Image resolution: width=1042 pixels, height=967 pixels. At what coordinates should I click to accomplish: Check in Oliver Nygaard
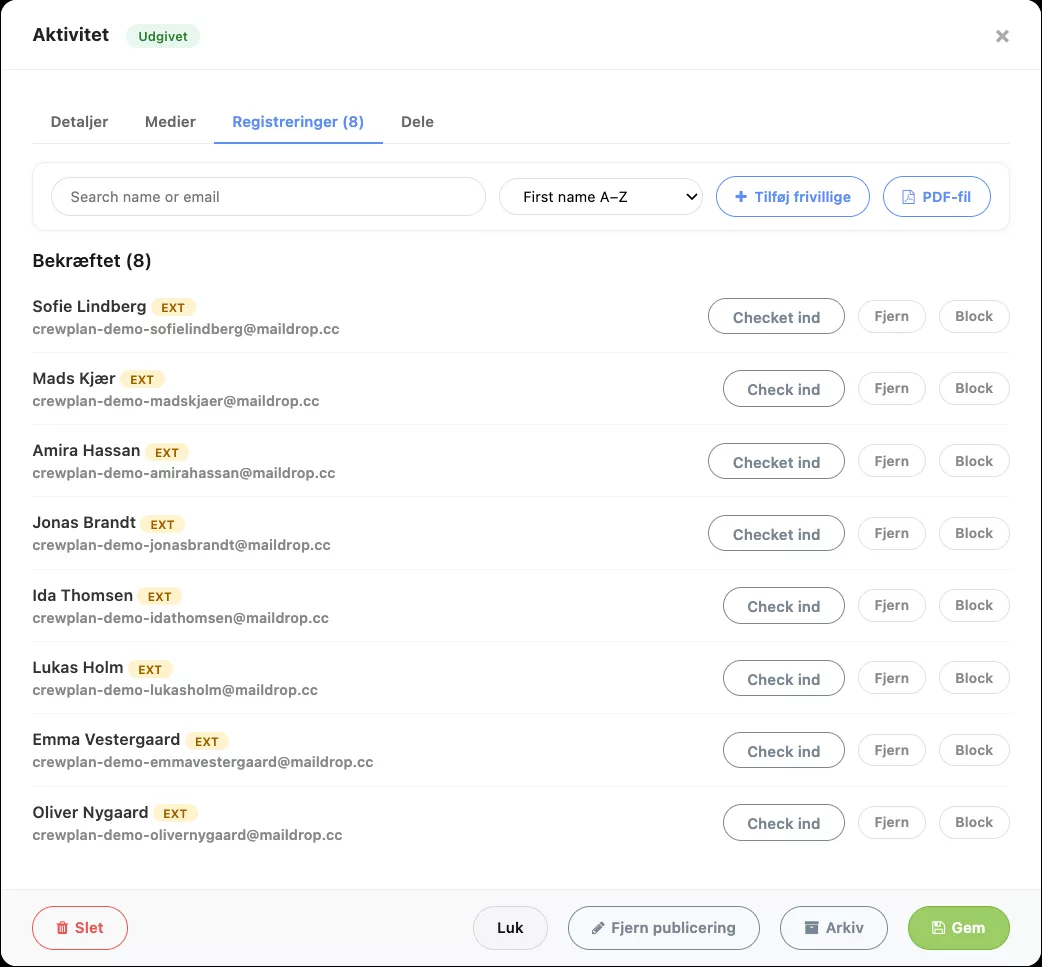coord(783,823)
